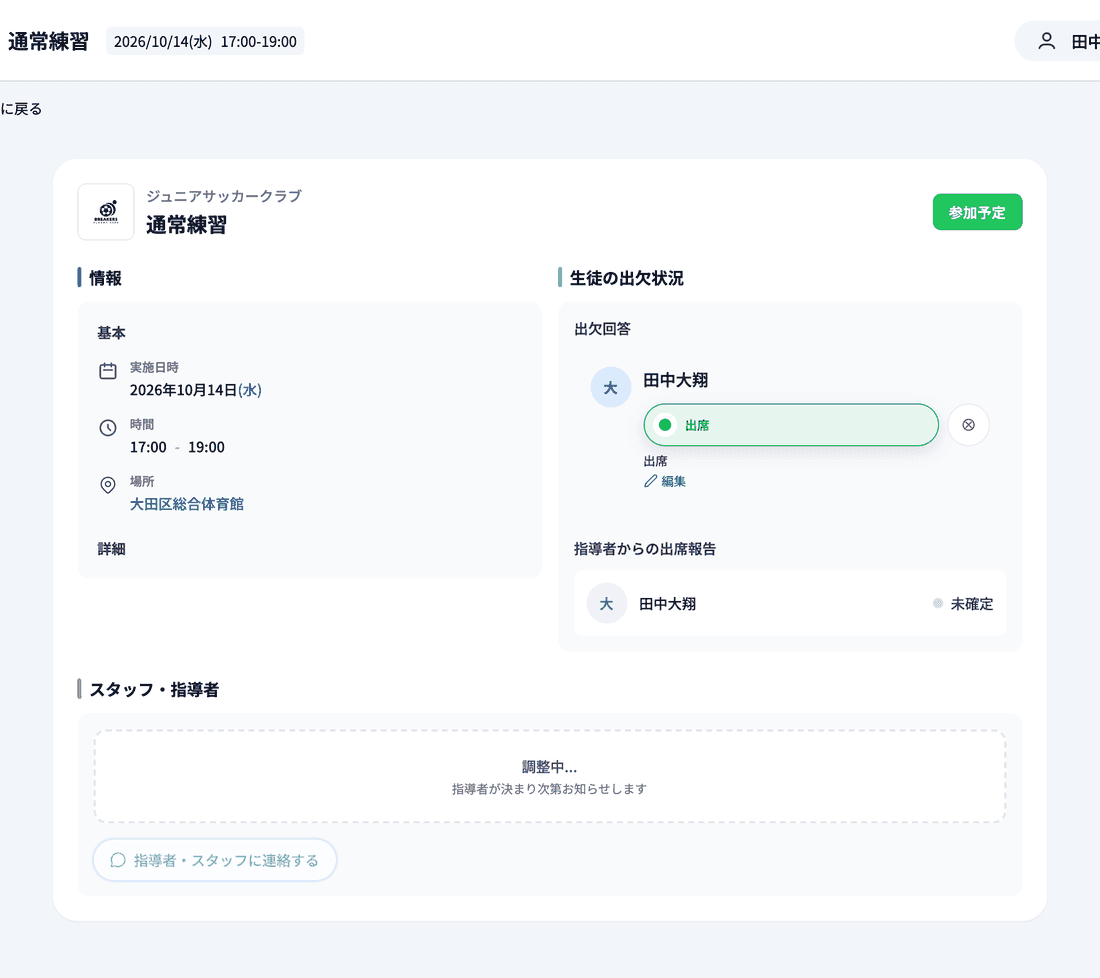Click the ジュニアサッカークラブ club name
This screenshot has height=978, width=1100.
(224, 196)
